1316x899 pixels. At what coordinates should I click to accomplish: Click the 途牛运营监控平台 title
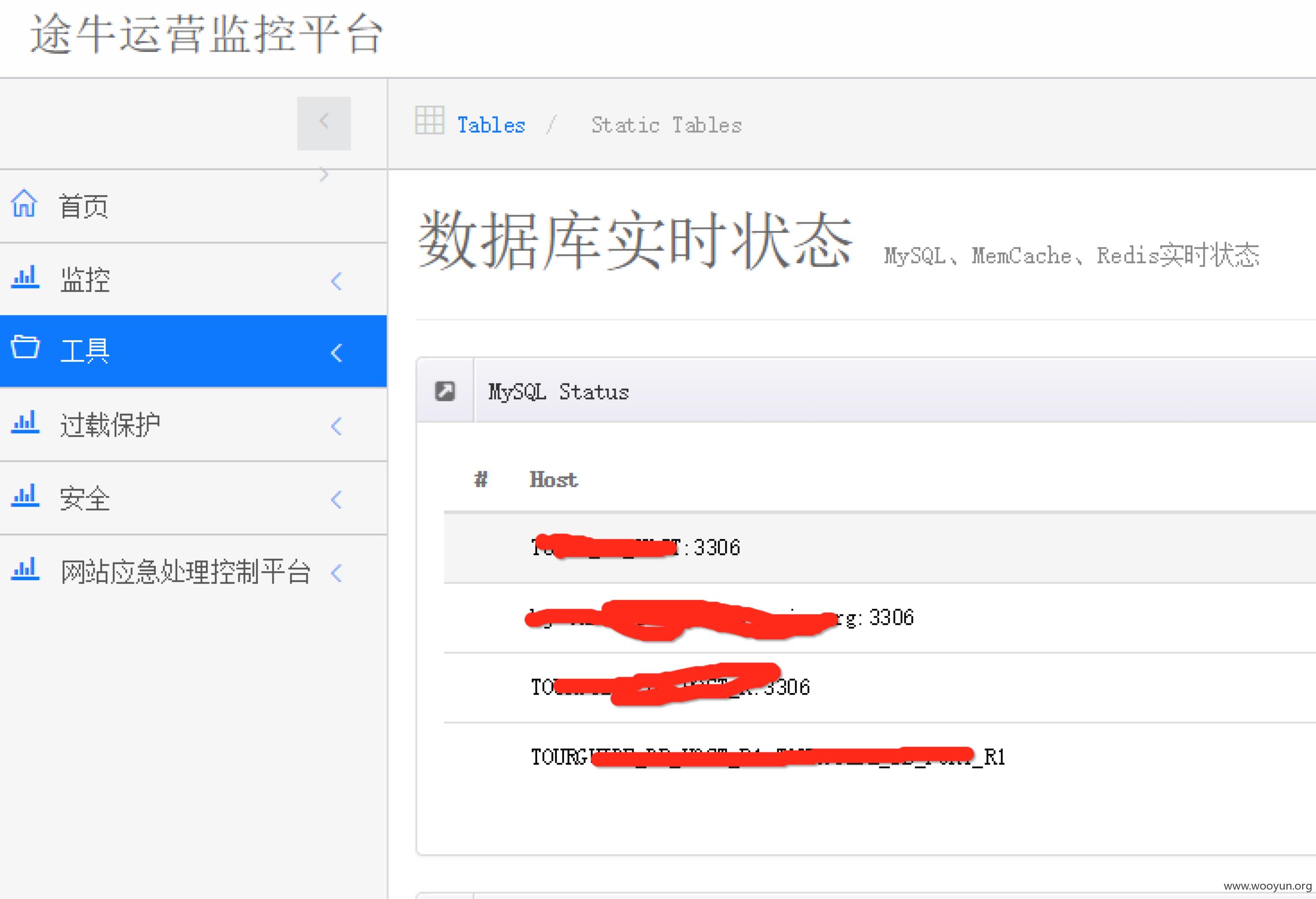(x=207, y=34)
